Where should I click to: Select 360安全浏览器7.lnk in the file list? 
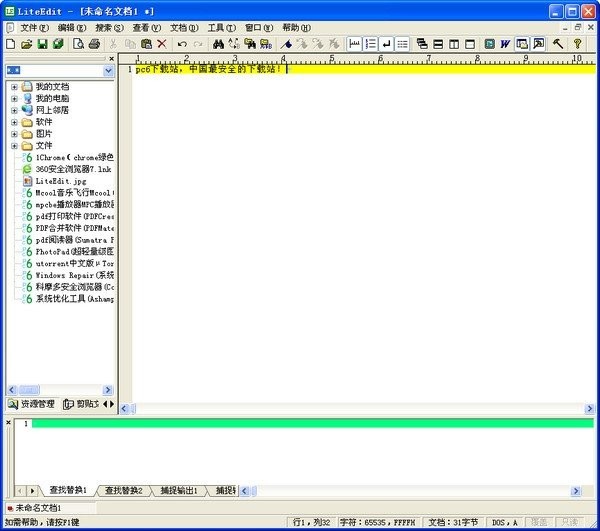point(73,169)
